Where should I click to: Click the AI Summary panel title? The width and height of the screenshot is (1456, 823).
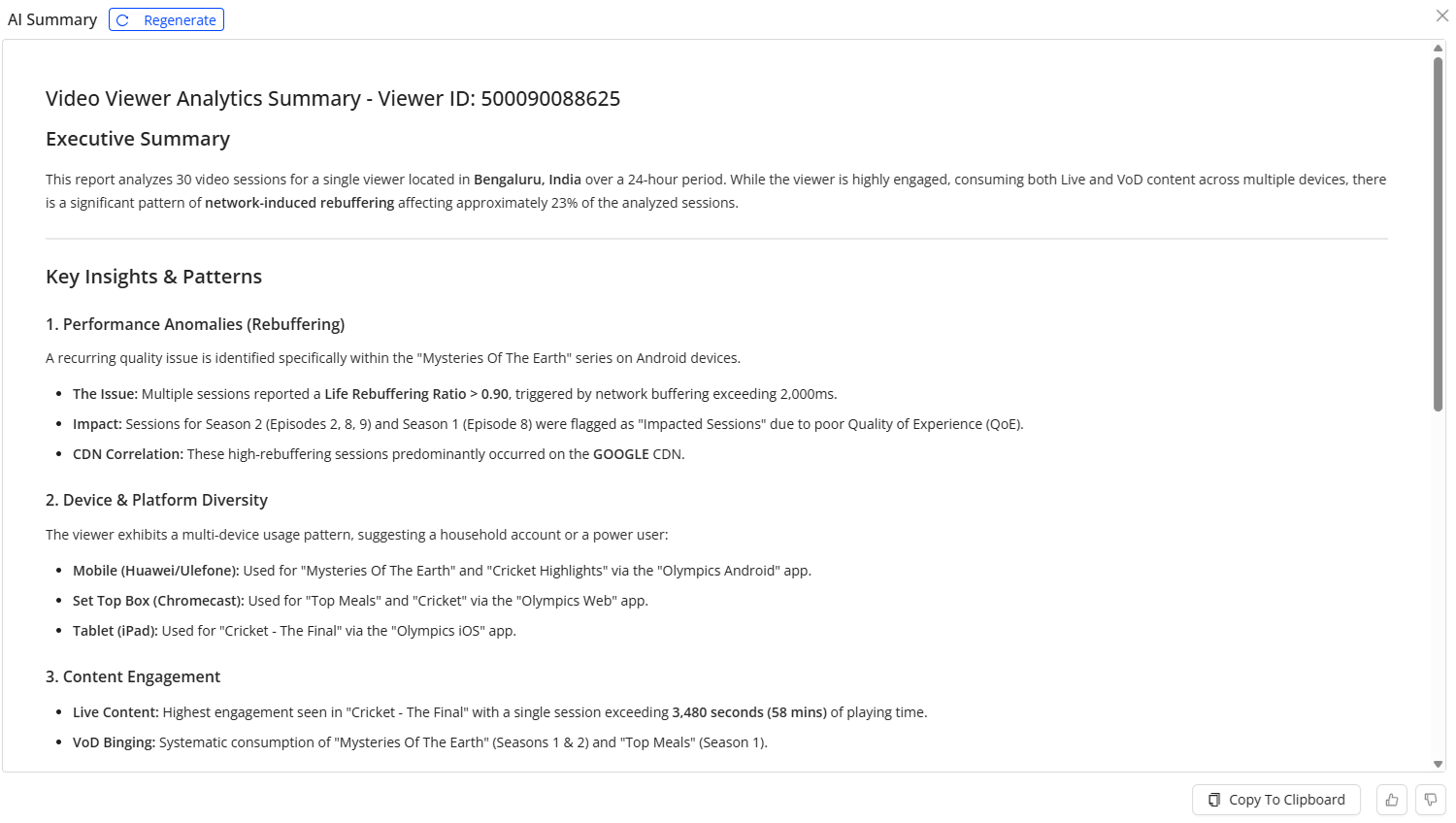(52, 20)
